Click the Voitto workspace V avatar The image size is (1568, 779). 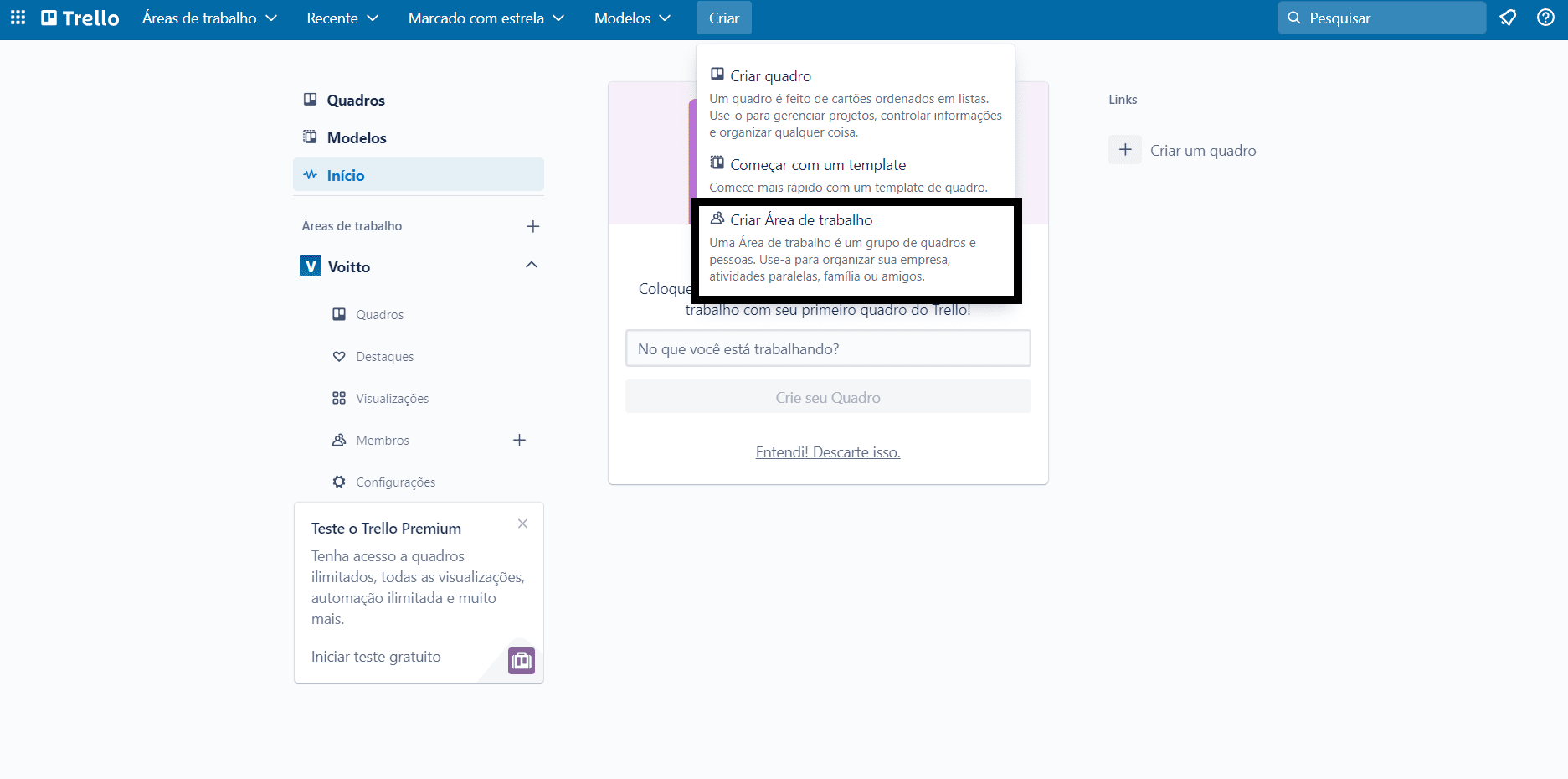(x=311, y=266)
